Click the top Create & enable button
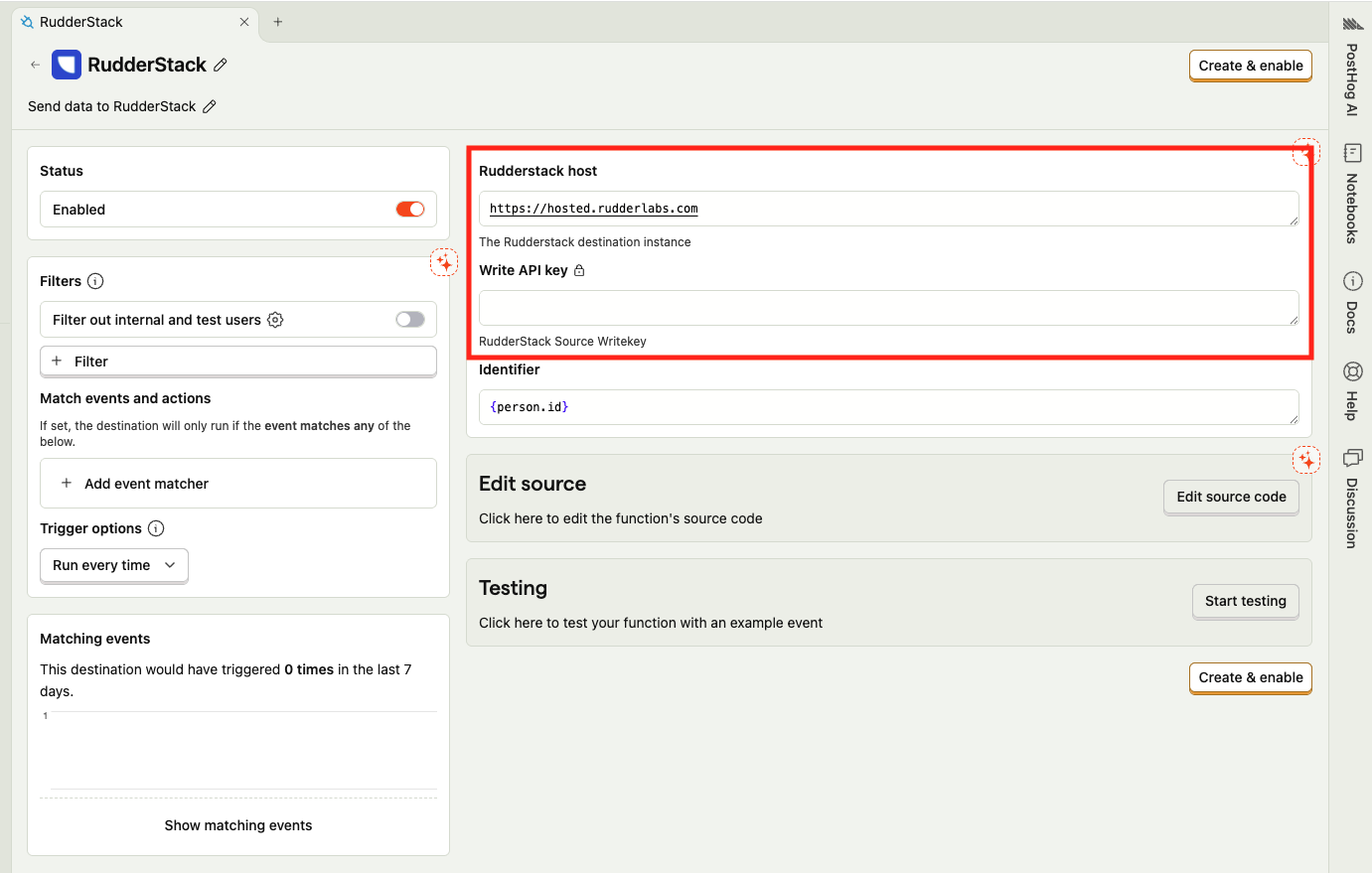This screenshot has height=873, width=1372. click(1250, 66)
